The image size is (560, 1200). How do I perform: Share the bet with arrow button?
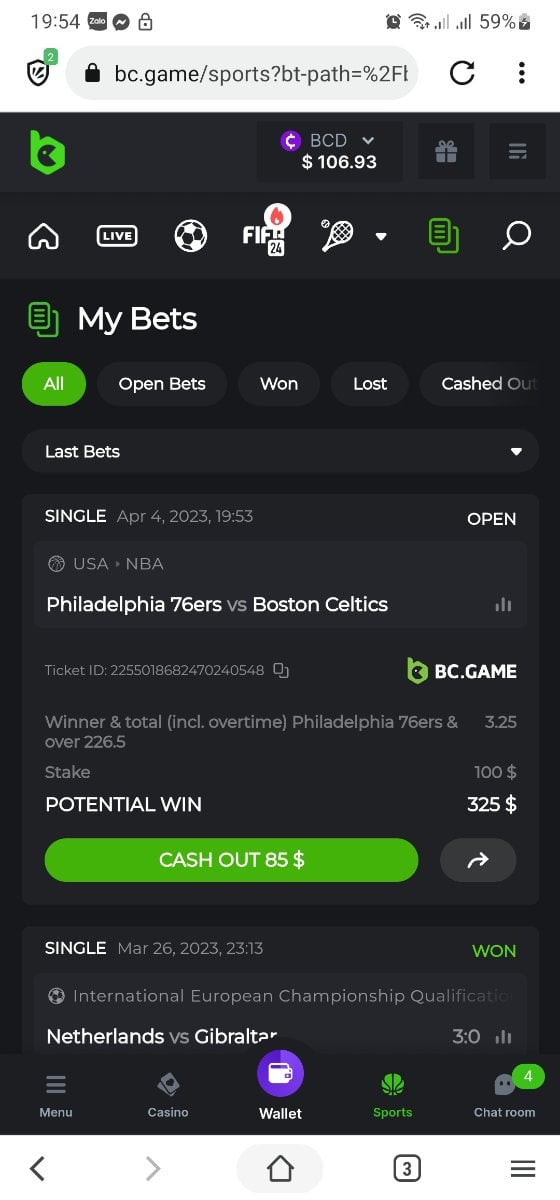tap(478, 860)
